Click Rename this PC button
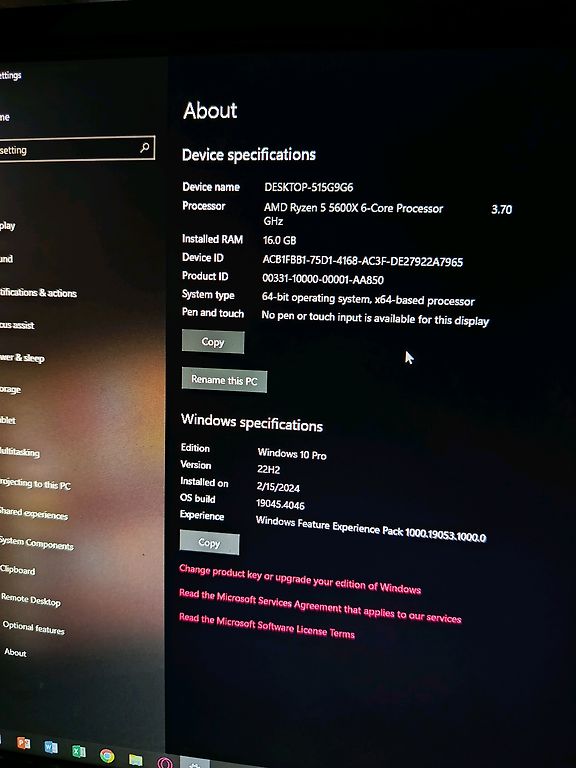 tap(224, 380)
